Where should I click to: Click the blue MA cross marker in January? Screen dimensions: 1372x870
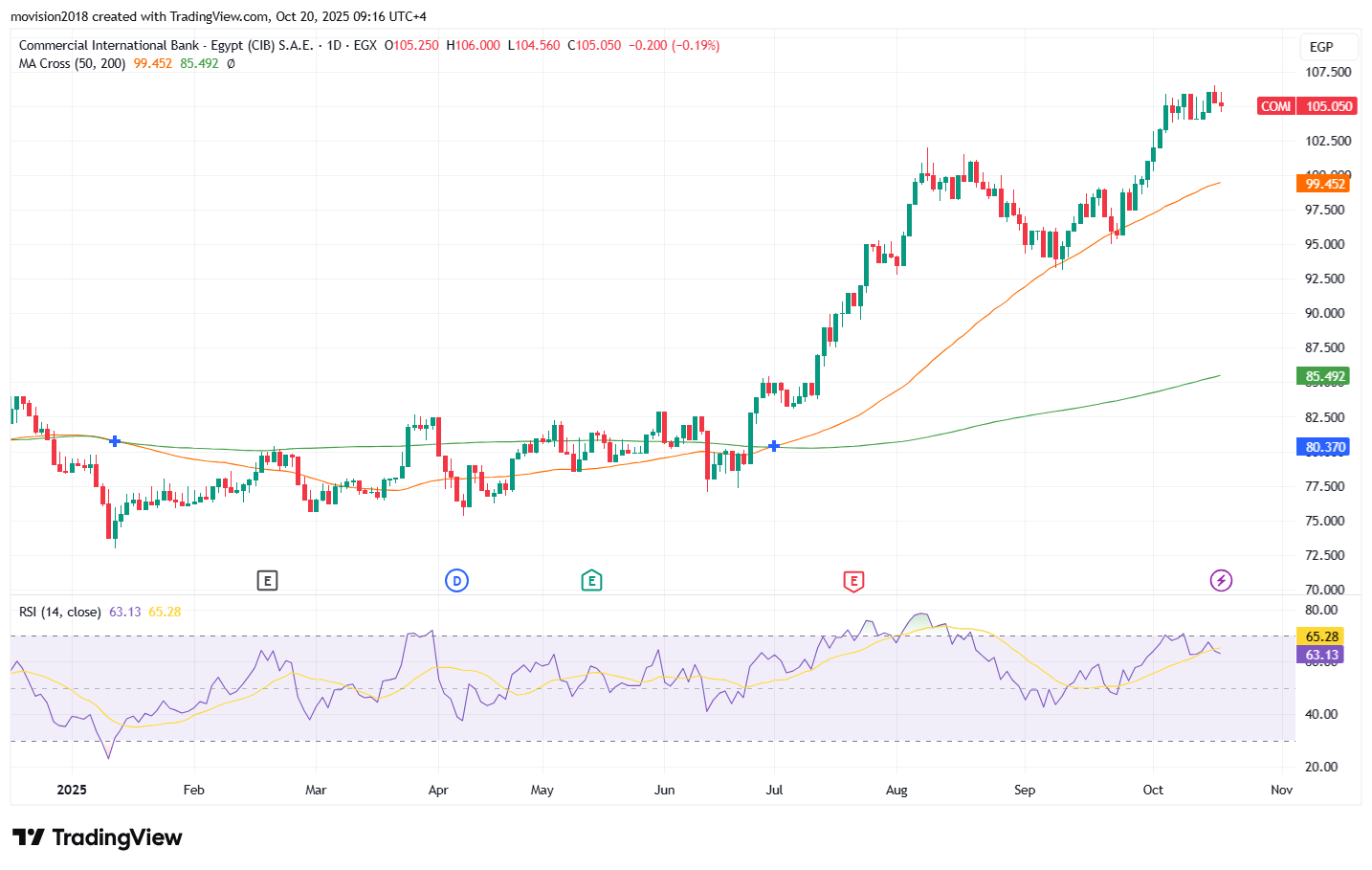[x=115, y=441]
